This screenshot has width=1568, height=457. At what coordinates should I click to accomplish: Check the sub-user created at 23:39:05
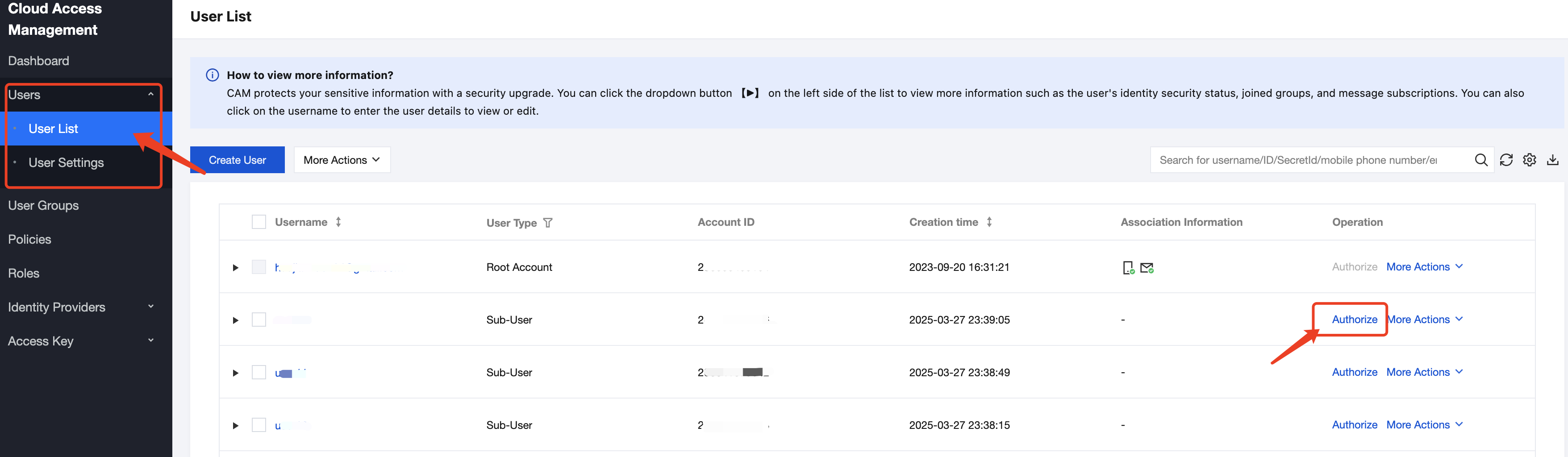pyautogui.click(x=259, y=320)
